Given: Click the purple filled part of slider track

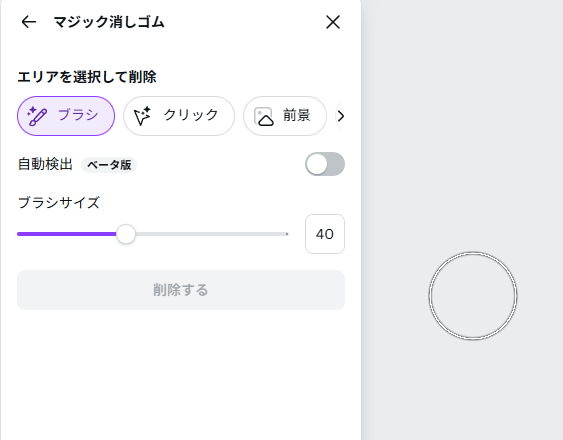Looking at the screenshot, I should click(67, 234).
